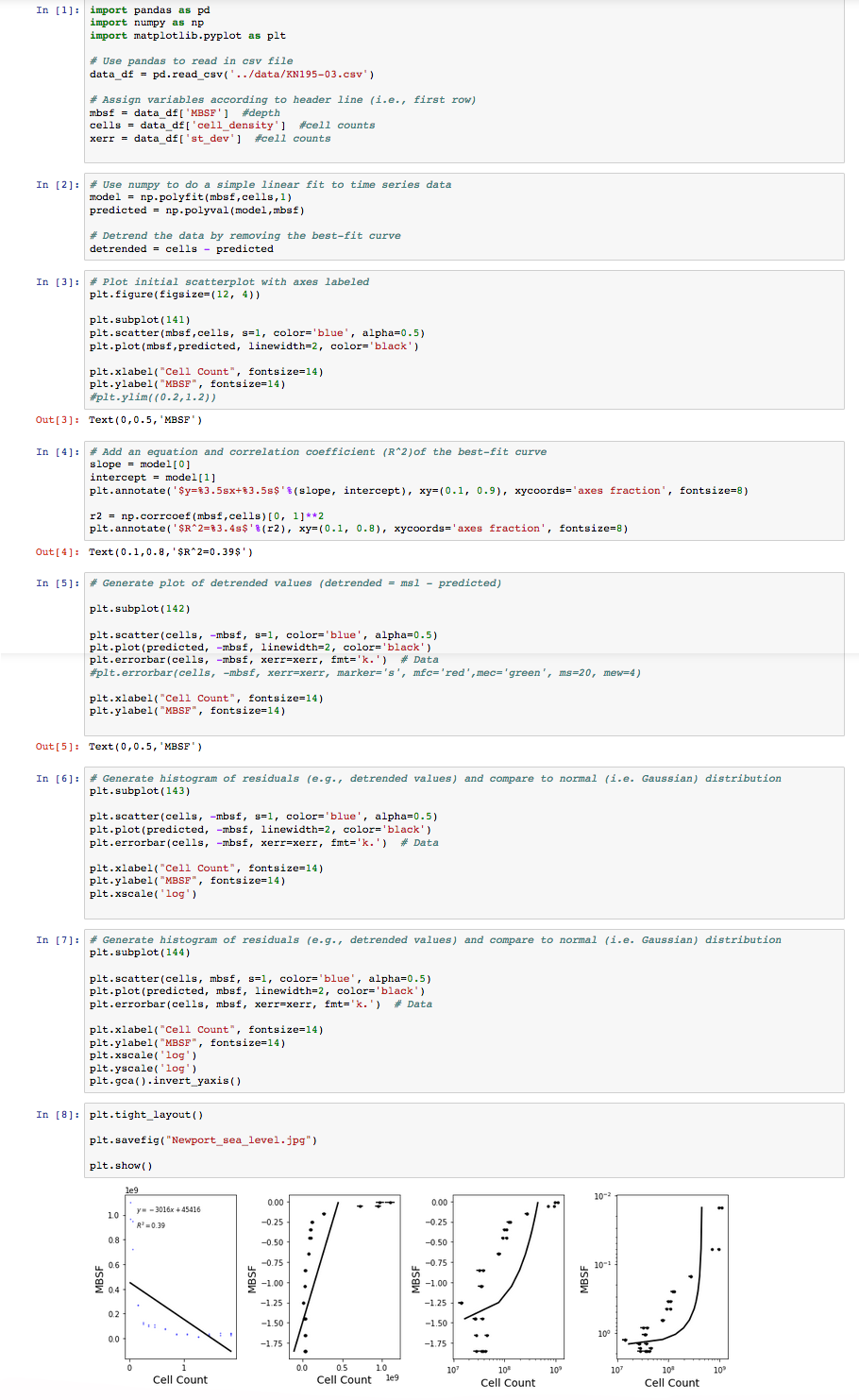Click the plt.subplot(142) line in cell 5

(x=140, y=609)
